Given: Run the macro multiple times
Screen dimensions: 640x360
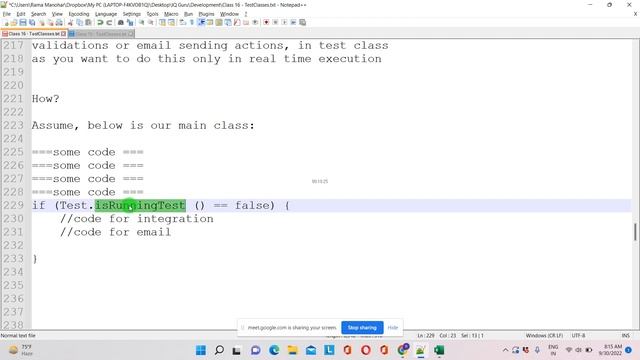Looking at the screenshot, I should 293,22.
